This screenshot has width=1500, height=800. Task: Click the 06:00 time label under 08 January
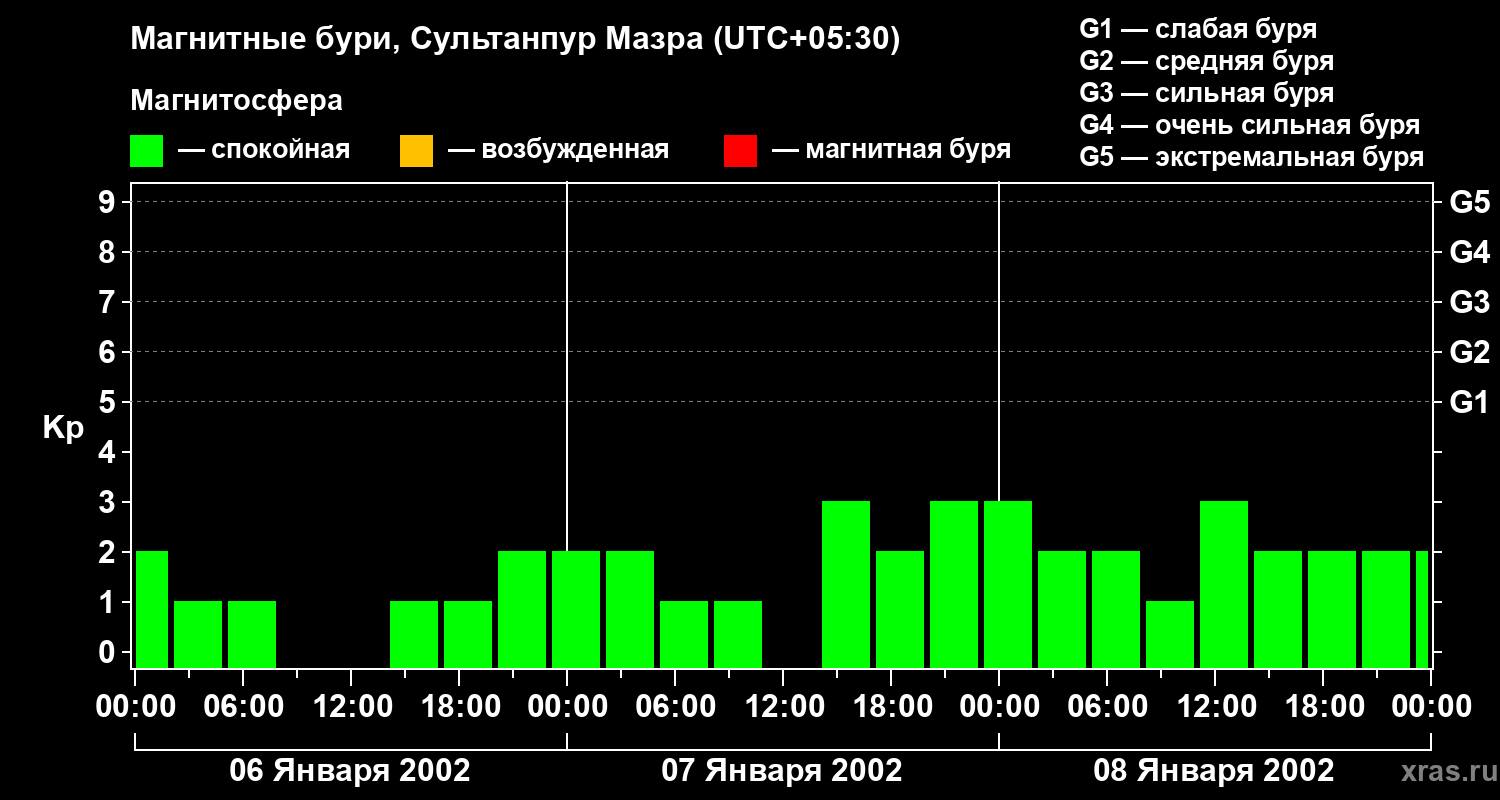point(1107,706)
